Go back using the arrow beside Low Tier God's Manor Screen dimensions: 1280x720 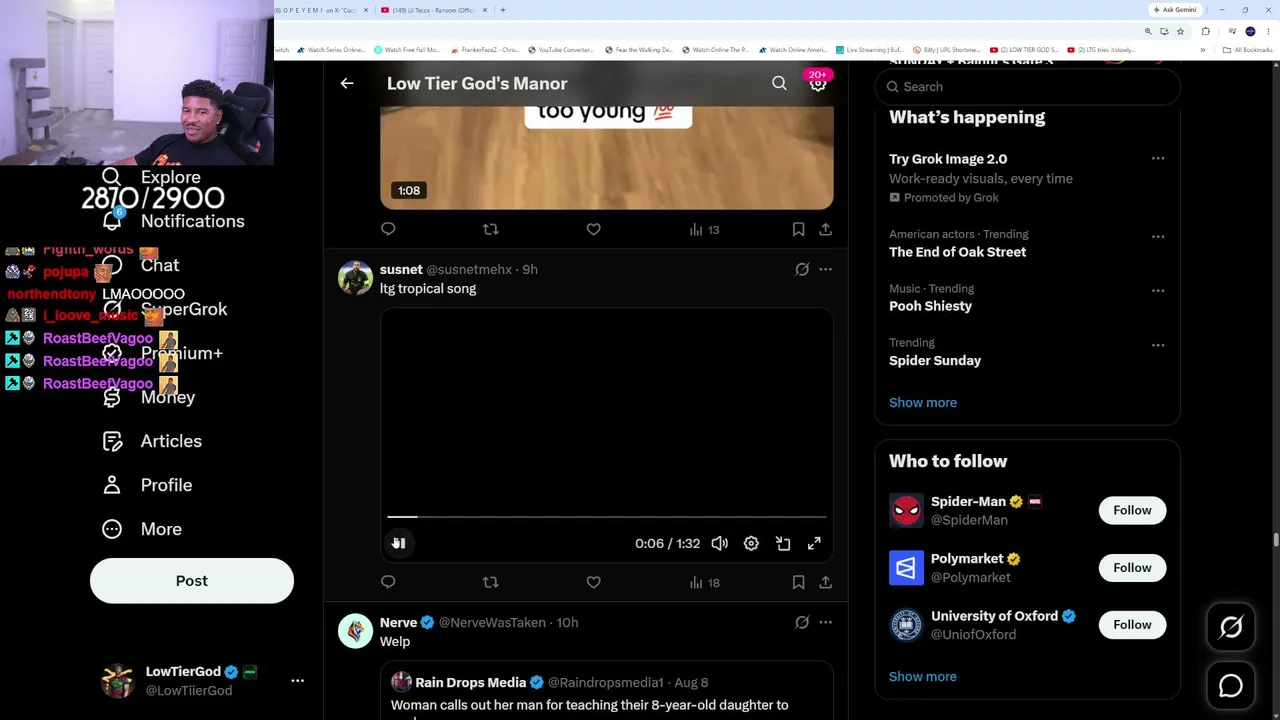(347, 84)
